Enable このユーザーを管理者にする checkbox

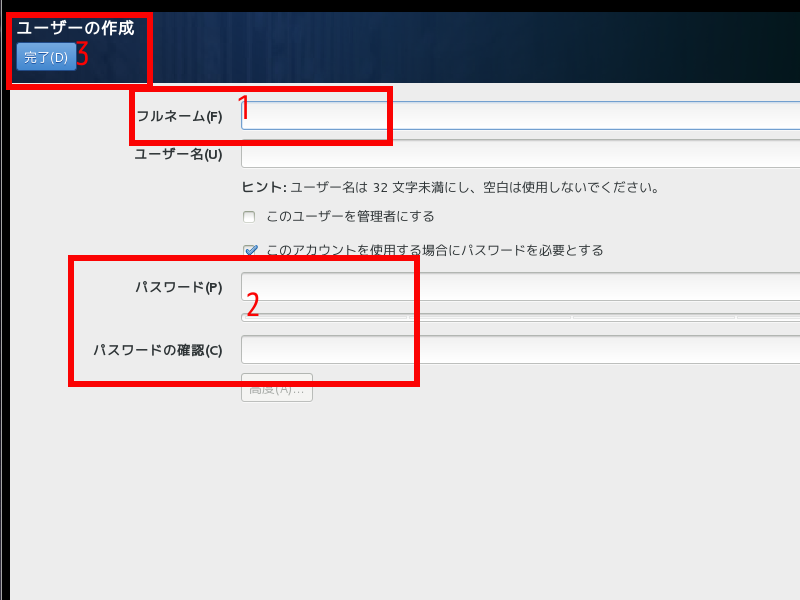click(249, 216)
